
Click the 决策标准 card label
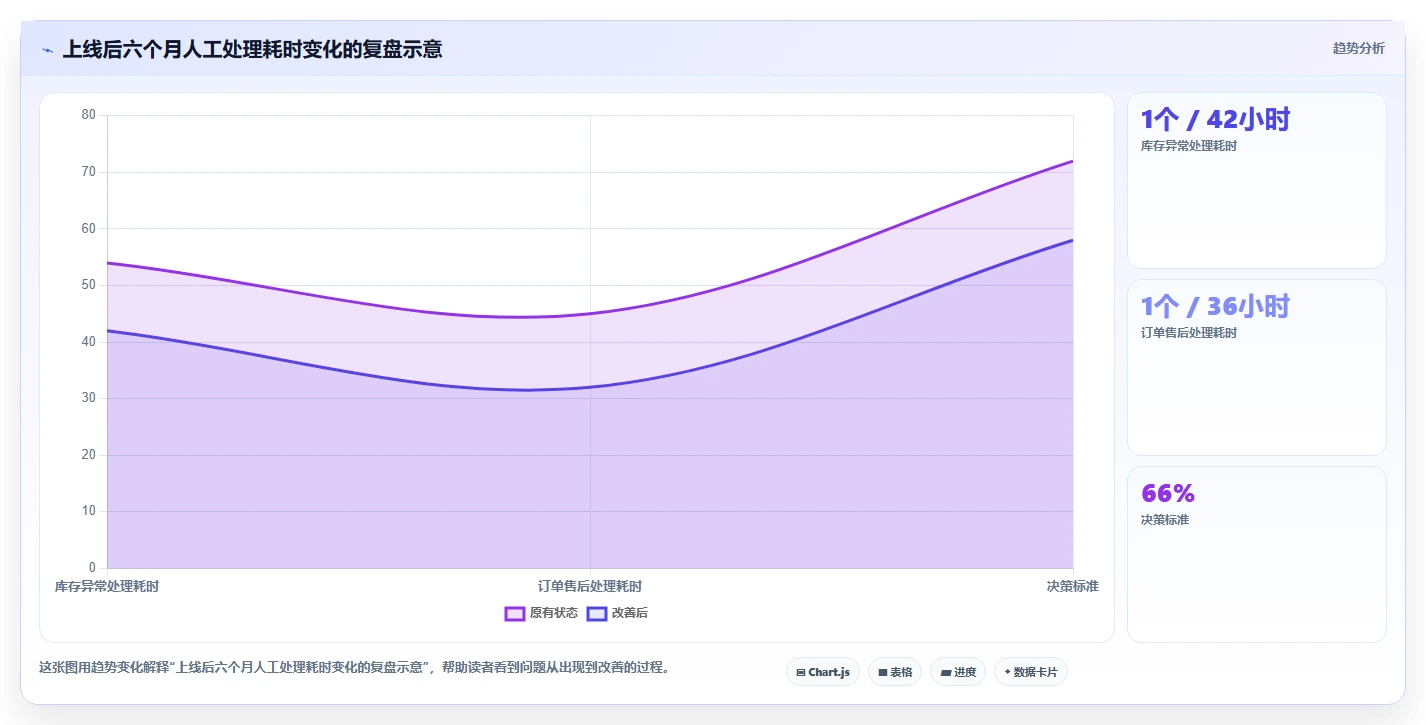(x=1165, y=520)
